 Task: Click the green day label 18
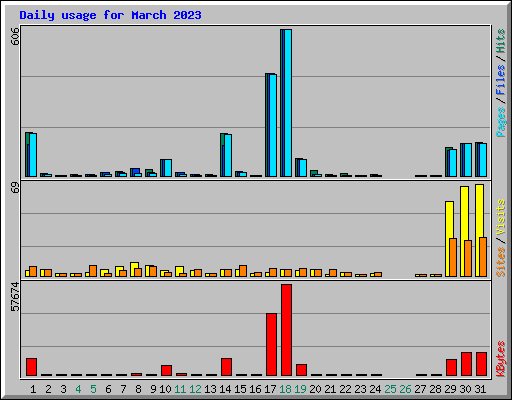tap(285, 389)
